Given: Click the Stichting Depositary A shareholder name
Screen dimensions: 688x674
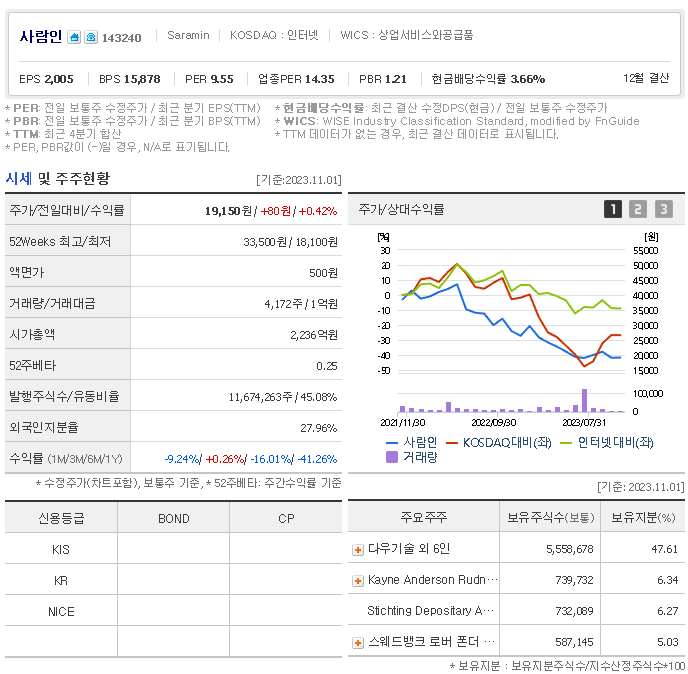Looking at the screenshot, I should pyautogui.click(x=431, y=610).
